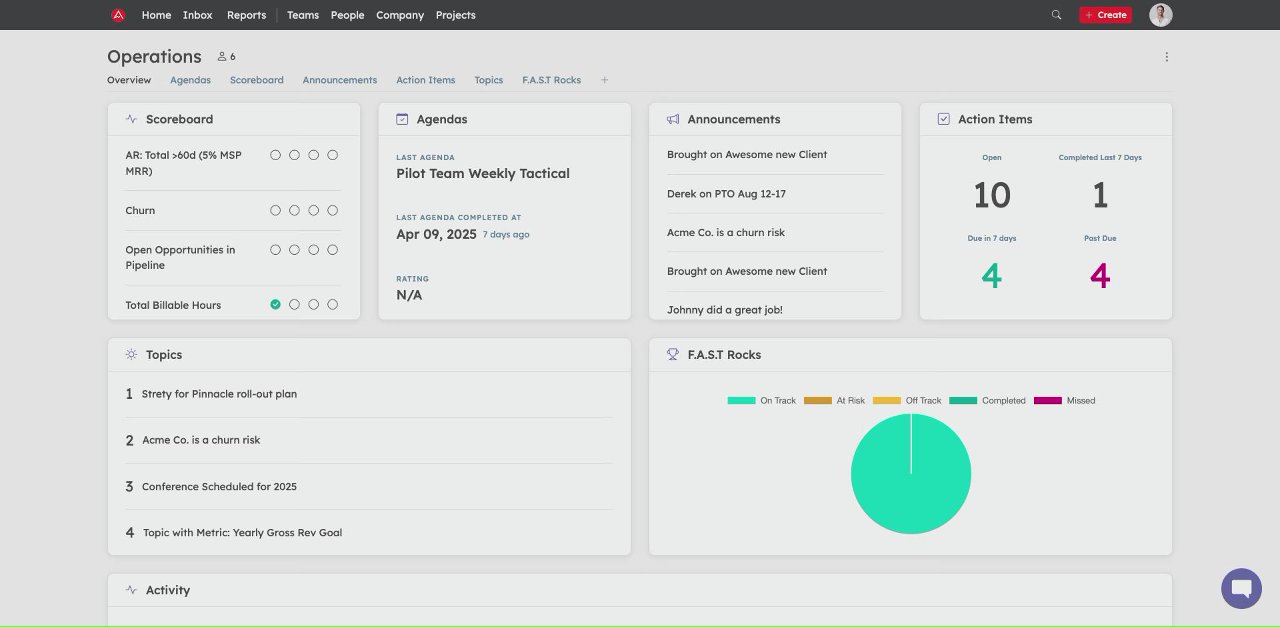Toggle green check in Total Billable Hours row
The height and width of the screenshot is (627, 1280).
tap(275, 305)
